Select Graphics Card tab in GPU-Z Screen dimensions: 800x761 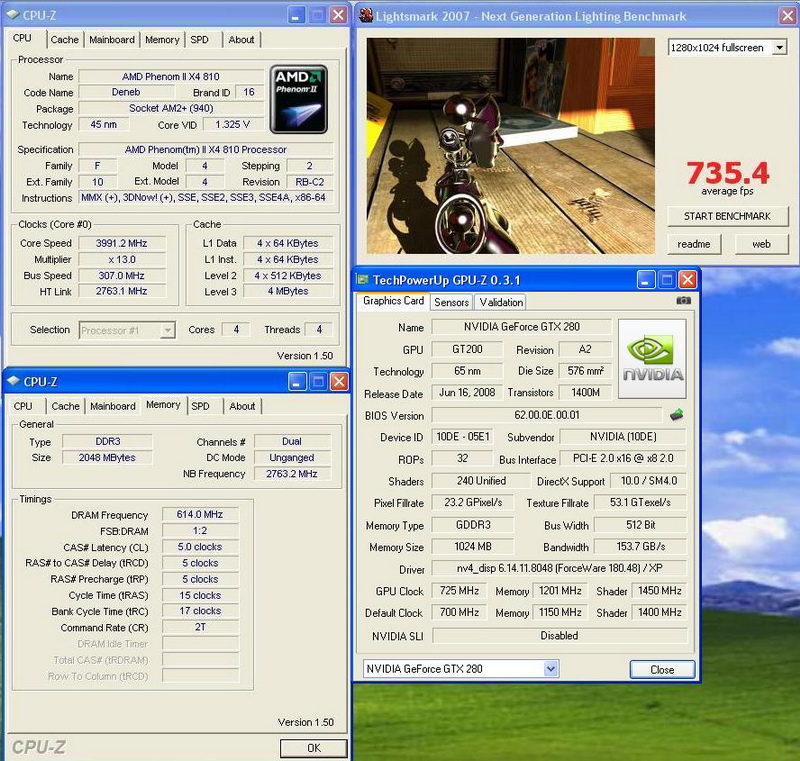(x=393, y=301)
